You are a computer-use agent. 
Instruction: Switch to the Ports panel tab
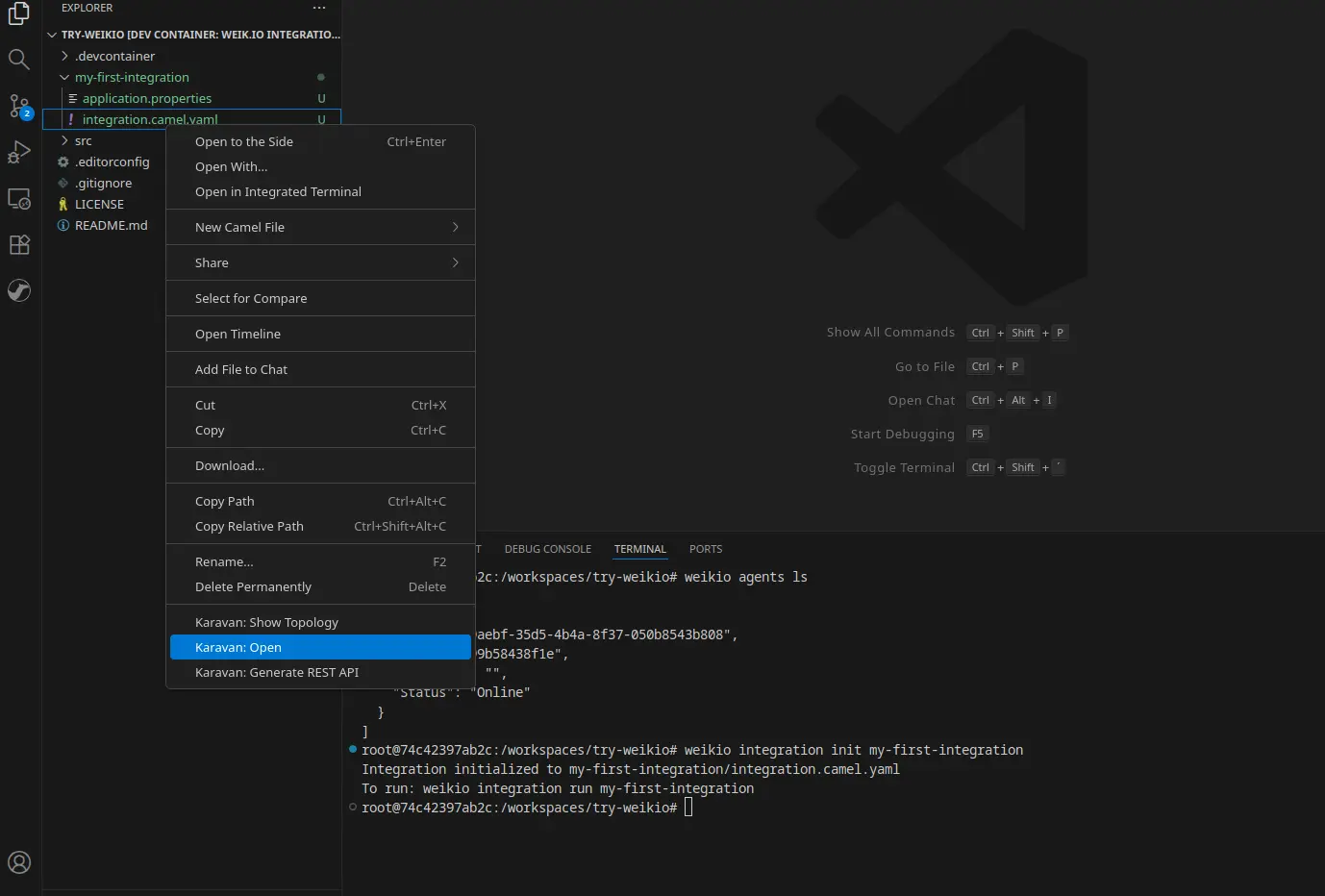(705, 549)
